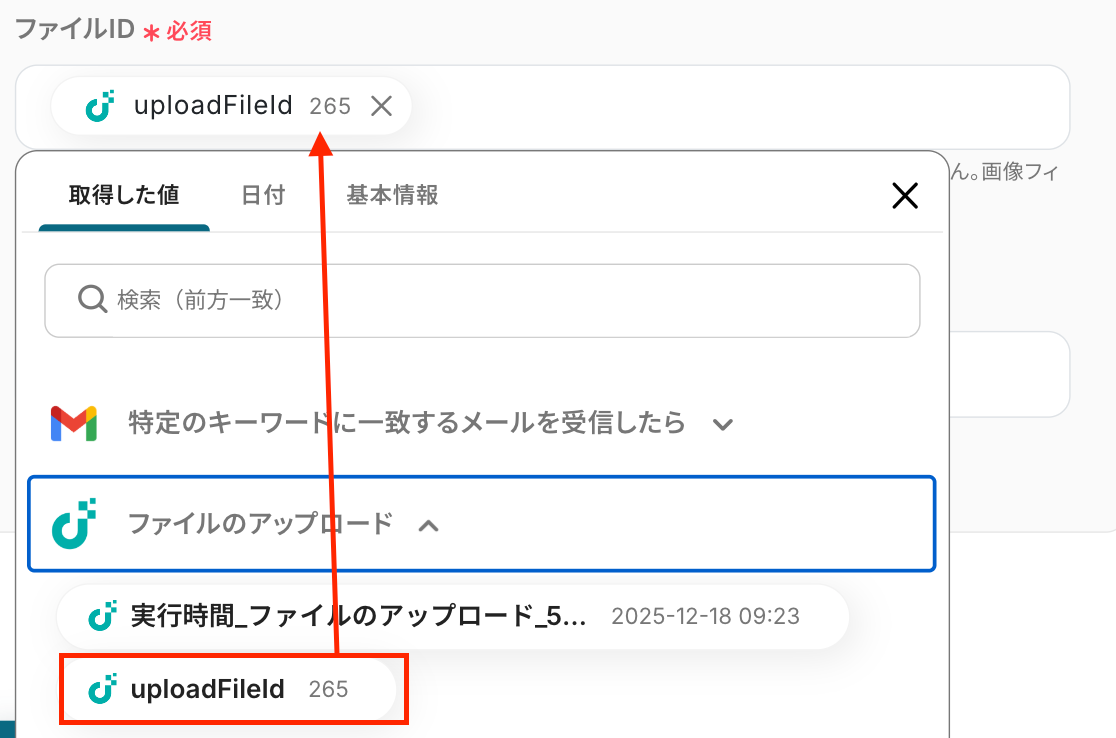The height and width of the screenshot is (738, 1116).
Task: Remove the uploadFileId chip with the X
Action: (x=381, y=106)
